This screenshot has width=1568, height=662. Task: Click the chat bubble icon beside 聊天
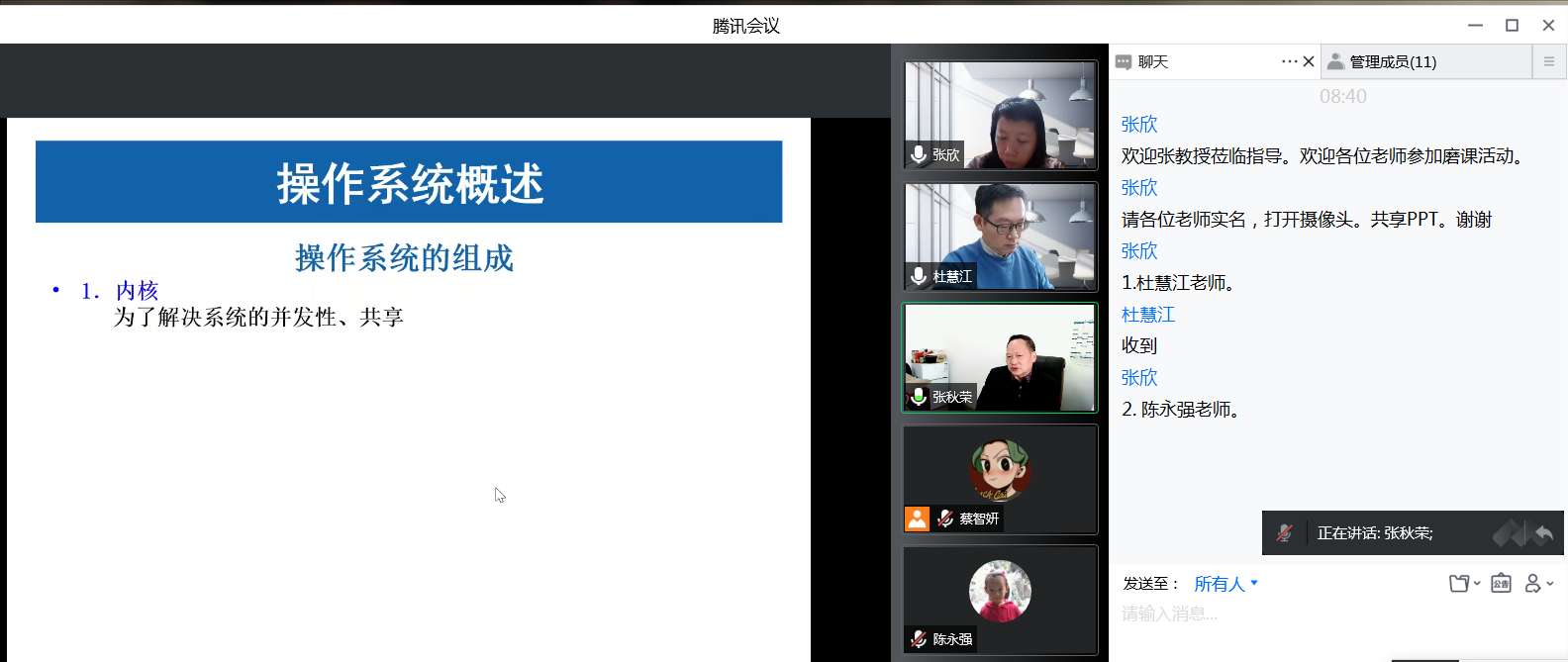tap(1124, 62)
